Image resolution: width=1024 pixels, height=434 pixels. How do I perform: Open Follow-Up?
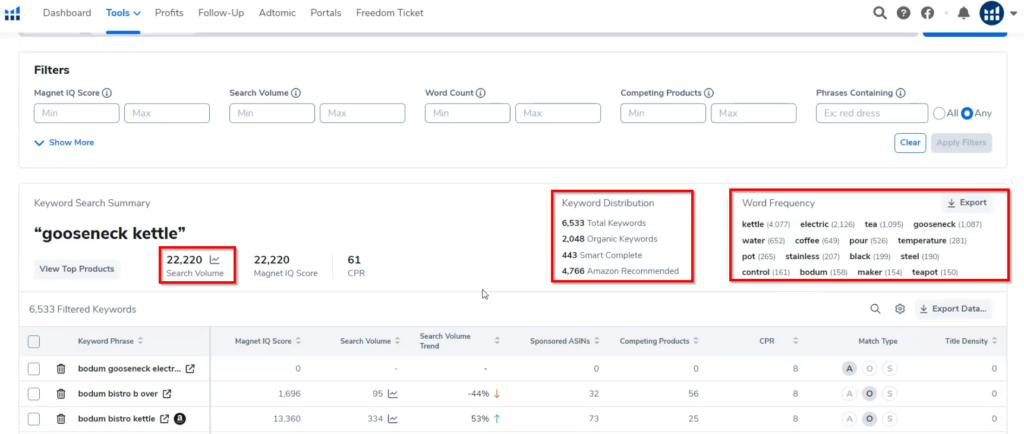coord(221,13)
